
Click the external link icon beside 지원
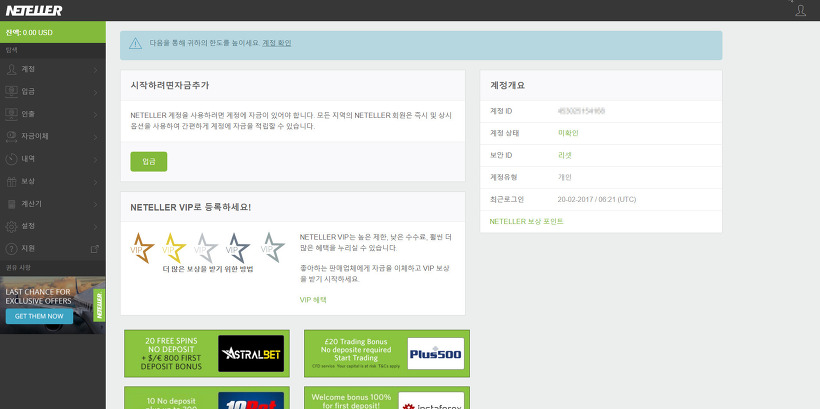pos(95,249)
